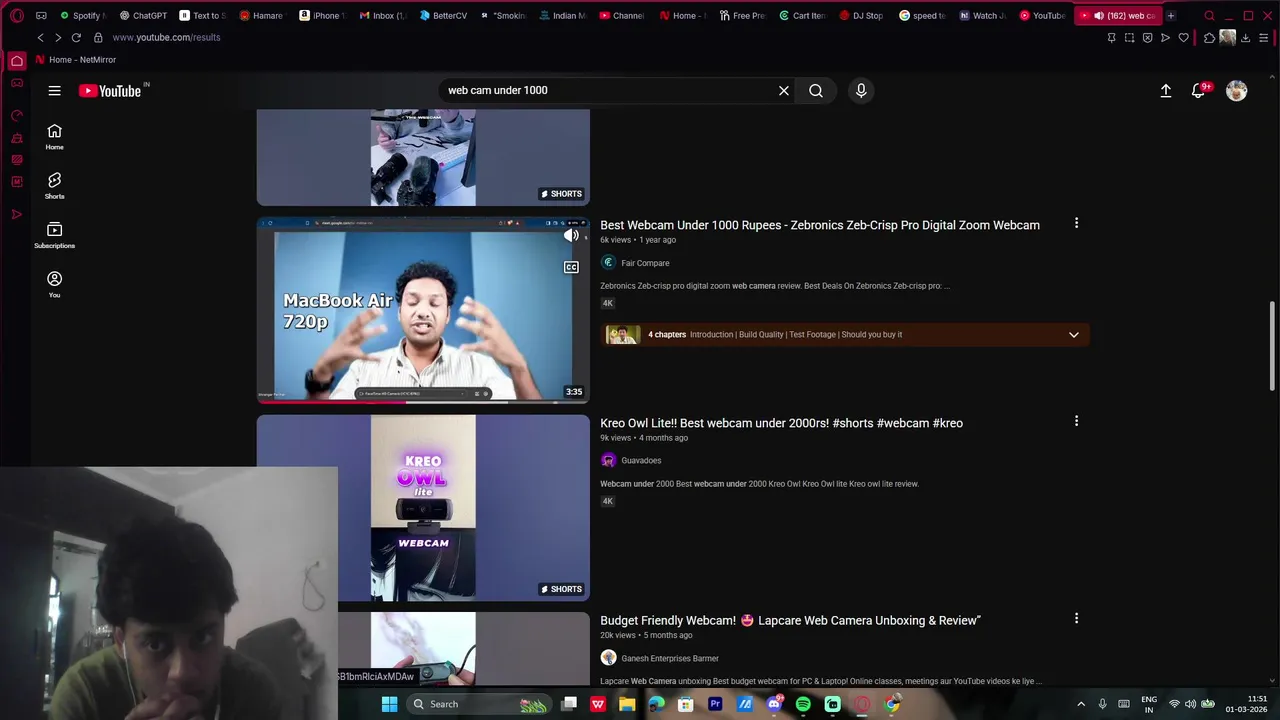Open the Best Webcam Under 1000 Rupees video title
This screenshot has width=1280, height=720.
coord(820,225)
